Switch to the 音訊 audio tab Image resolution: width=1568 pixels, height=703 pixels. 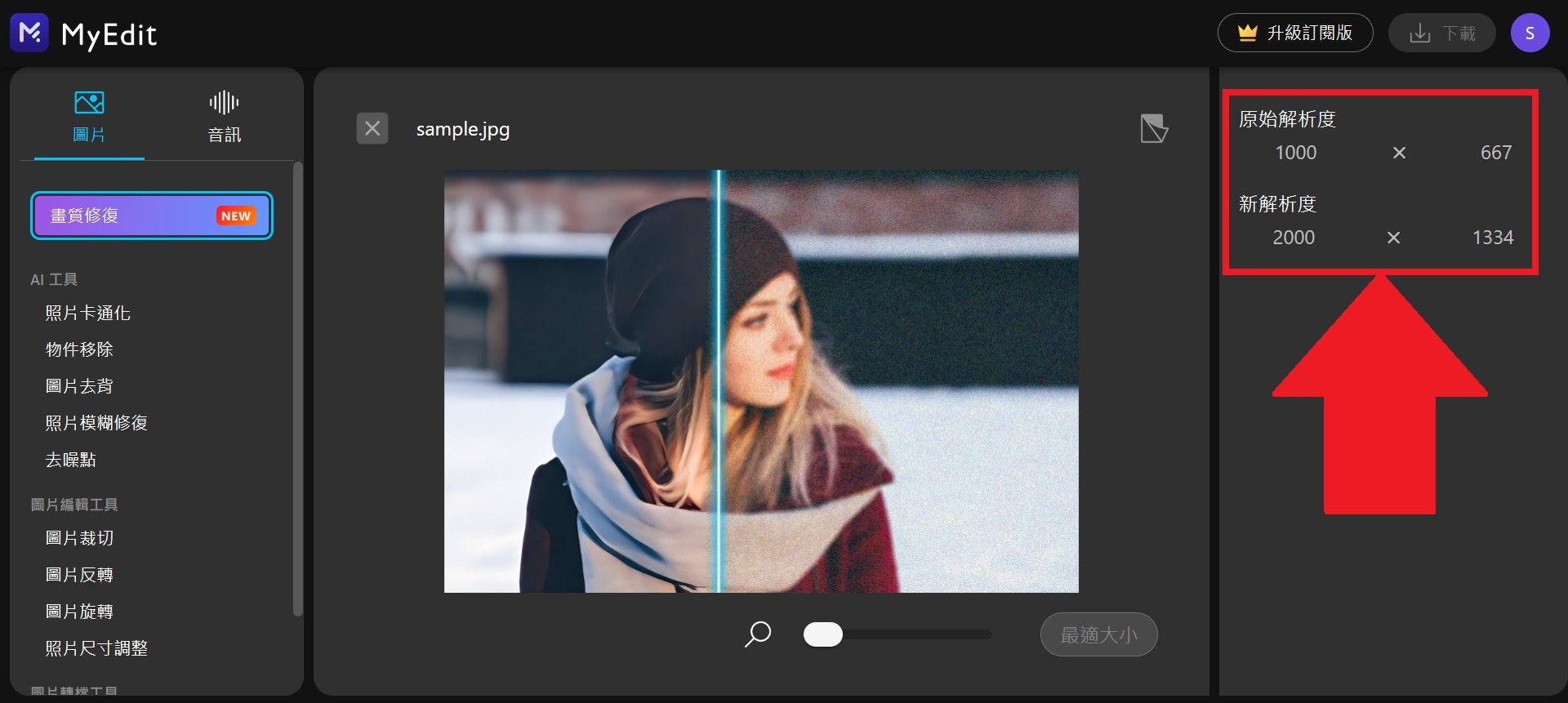coord(224,117)
